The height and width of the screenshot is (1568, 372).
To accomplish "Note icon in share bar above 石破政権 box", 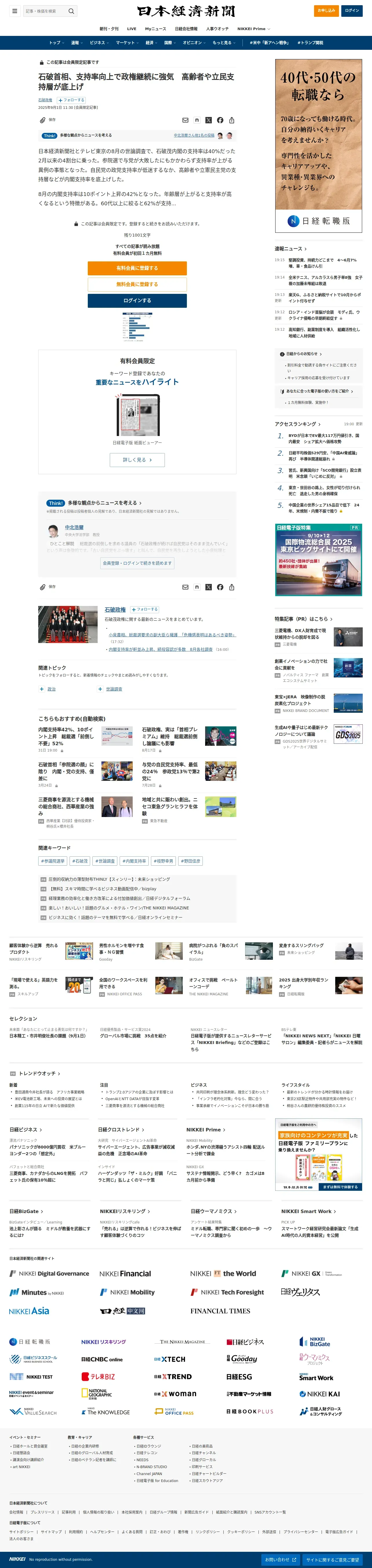I will (197, 587).
